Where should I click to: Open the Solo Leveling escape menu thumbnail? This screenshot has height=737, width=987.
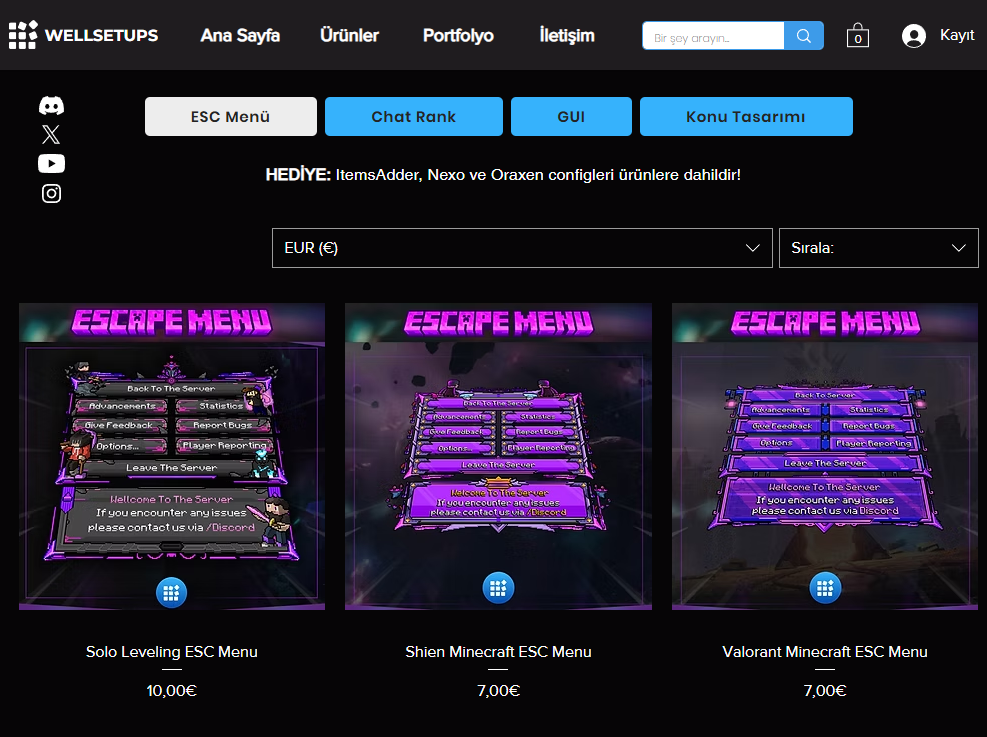(x=172, y=456)
